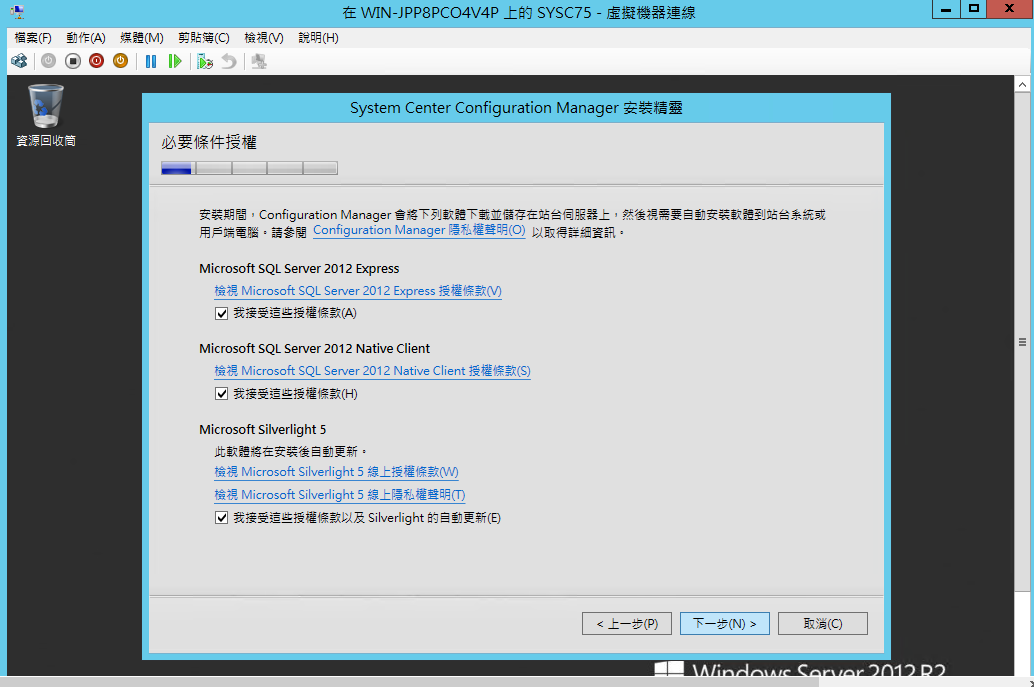Viewport: 1034px width, 687px height.
Task: Toggle Silverlight license and auto-update checkbox
Action: [x=222, y=518]
